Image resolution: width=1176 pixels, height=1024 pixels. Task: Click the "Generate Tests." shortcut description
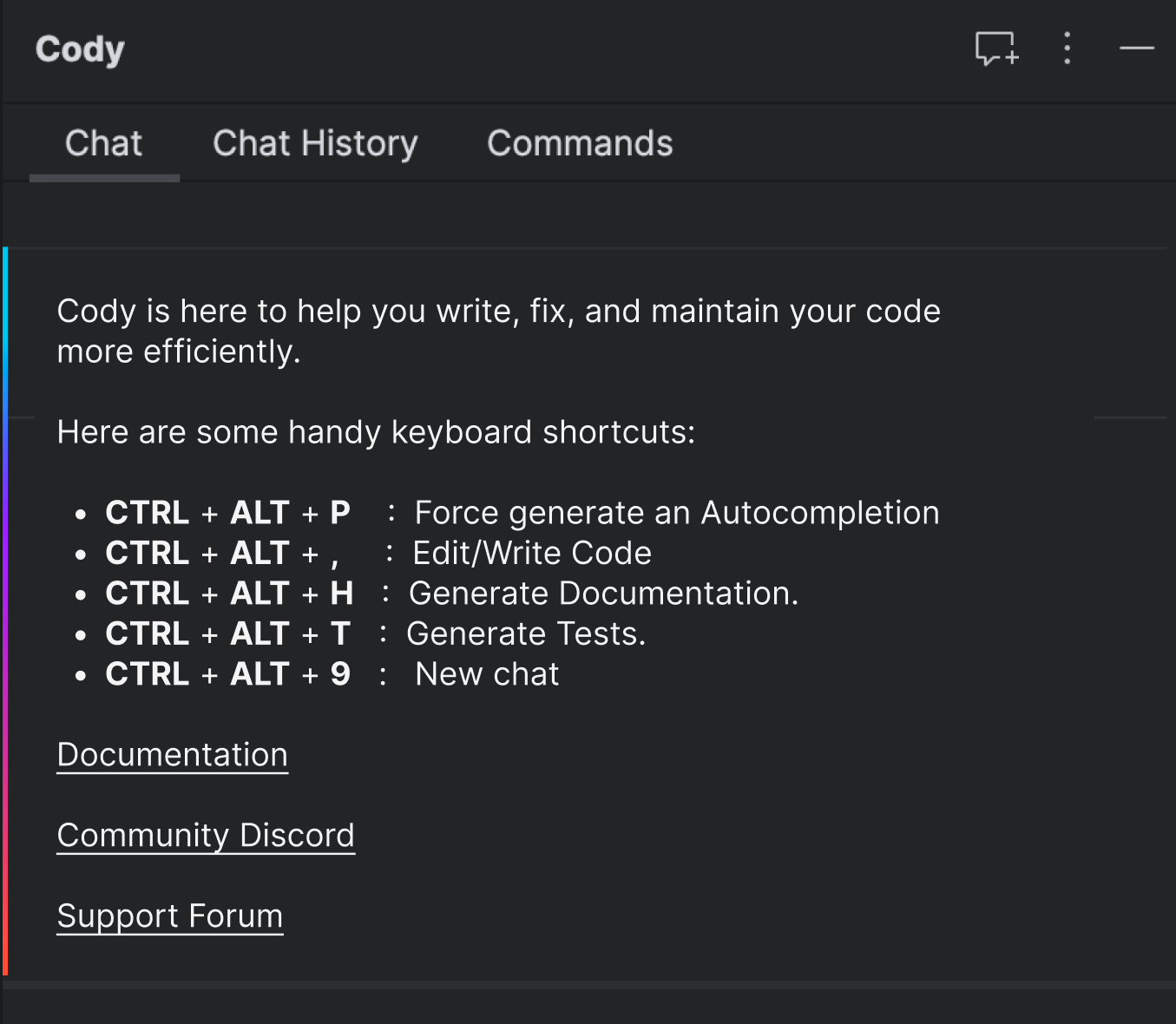pos(526,633)
